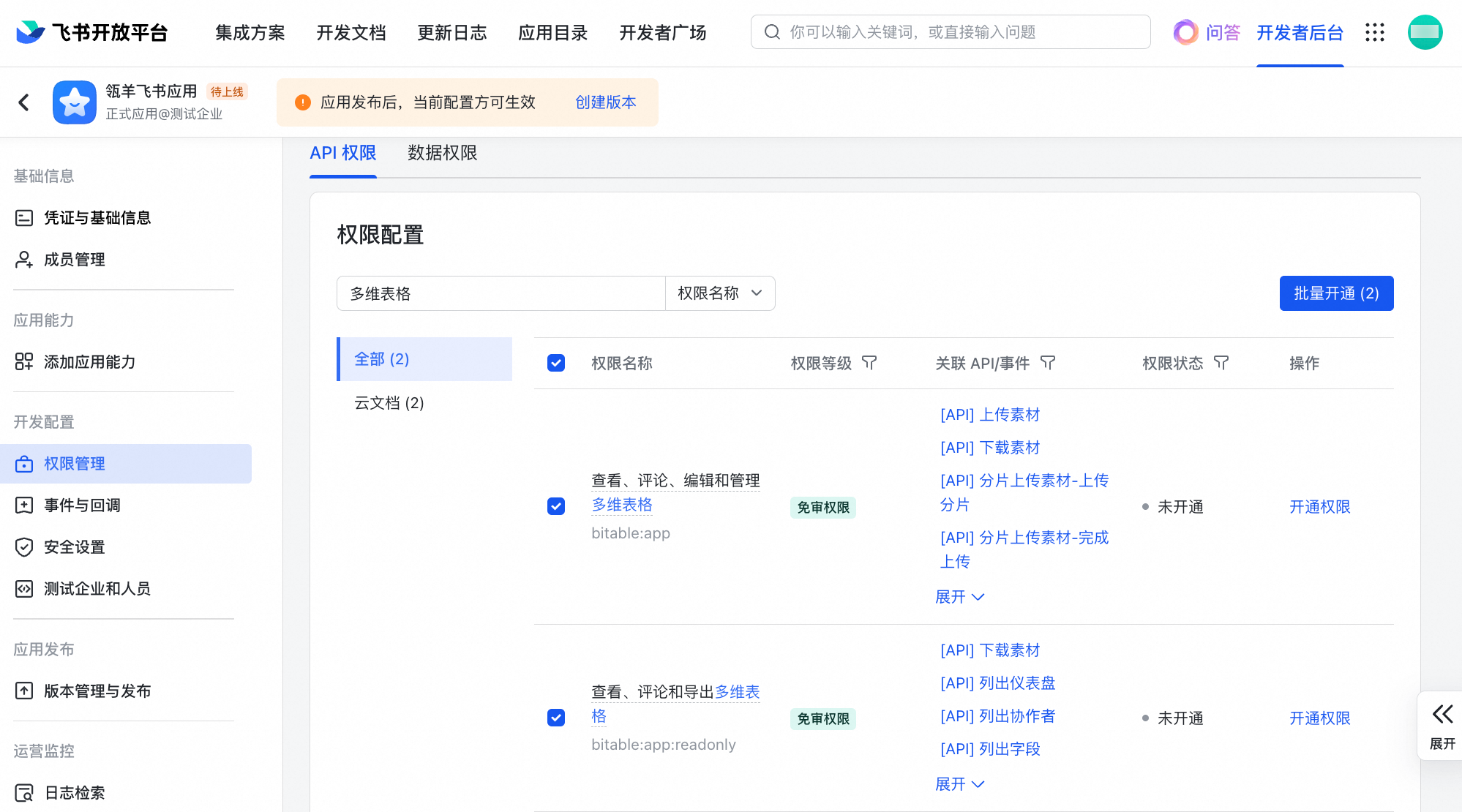The width and height of the screenshot is (1462, 812).
Task: Filter by 权限等级 funnel icon
Action: pyautogui.click(x=869, y=363)
